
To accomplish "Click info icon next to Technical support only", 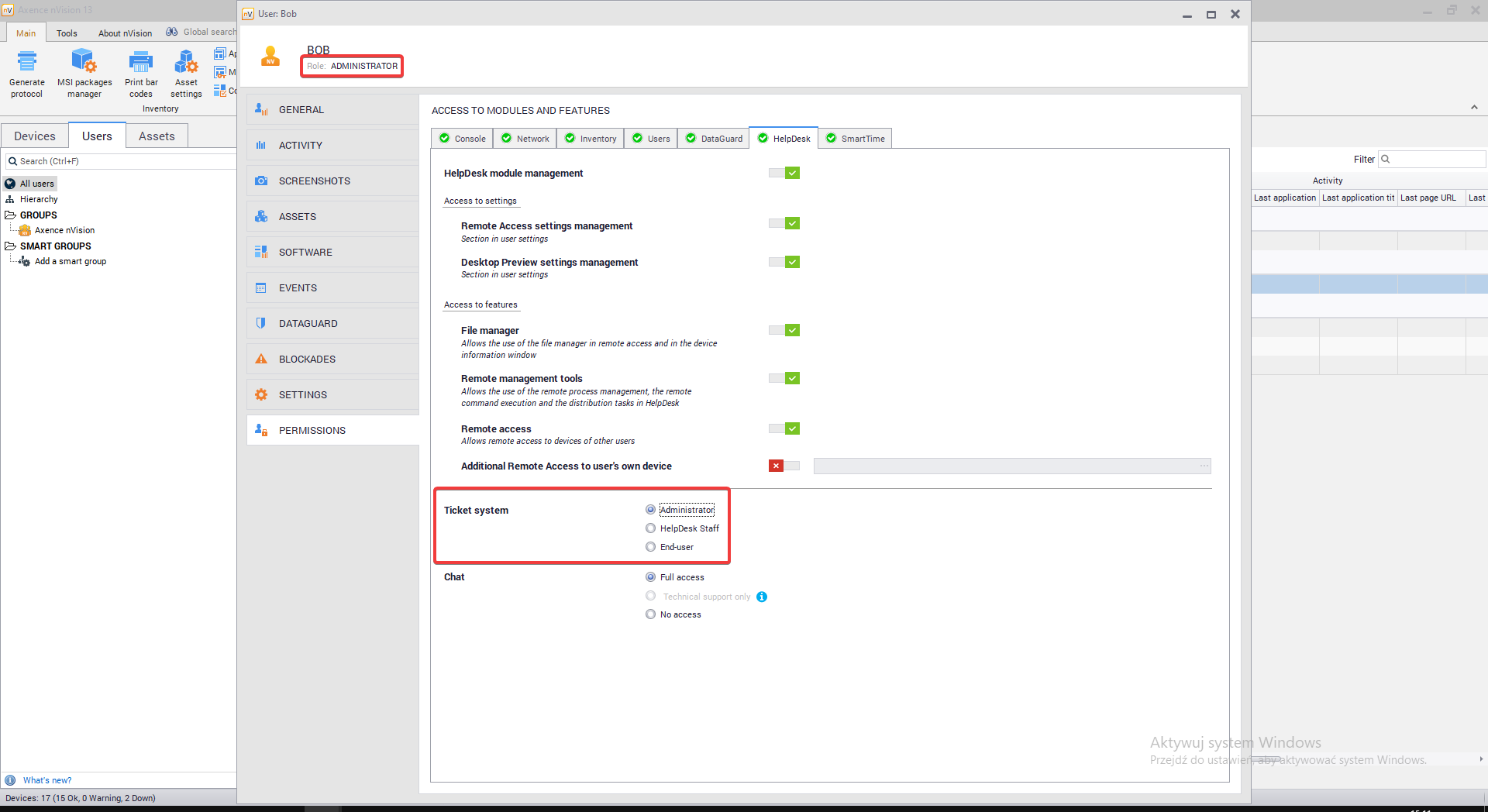I will (762, 597).
